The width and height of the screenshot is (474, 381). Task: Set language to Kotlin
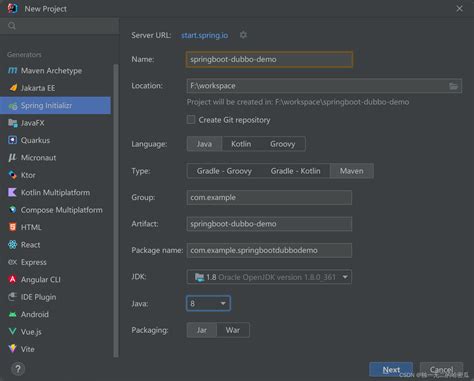pos(241,144)
